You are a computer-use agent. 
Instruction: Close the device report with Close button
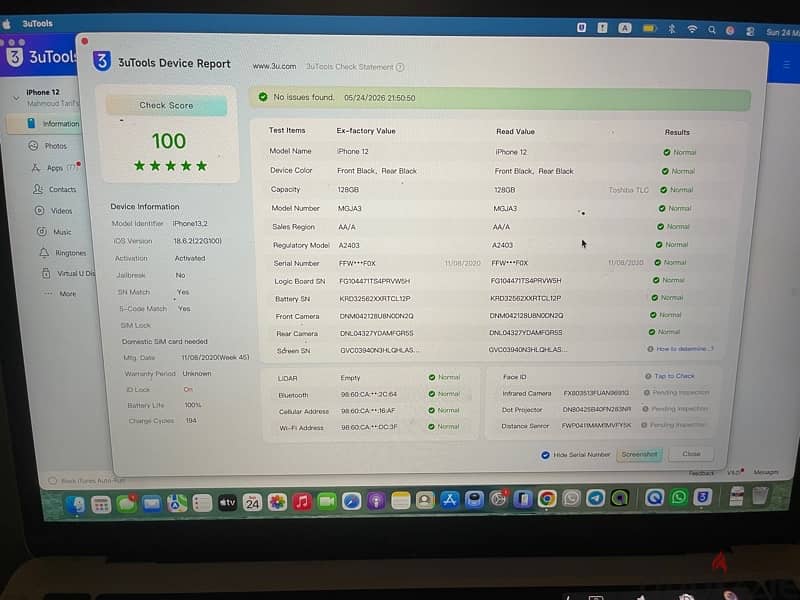coord(691,454)
